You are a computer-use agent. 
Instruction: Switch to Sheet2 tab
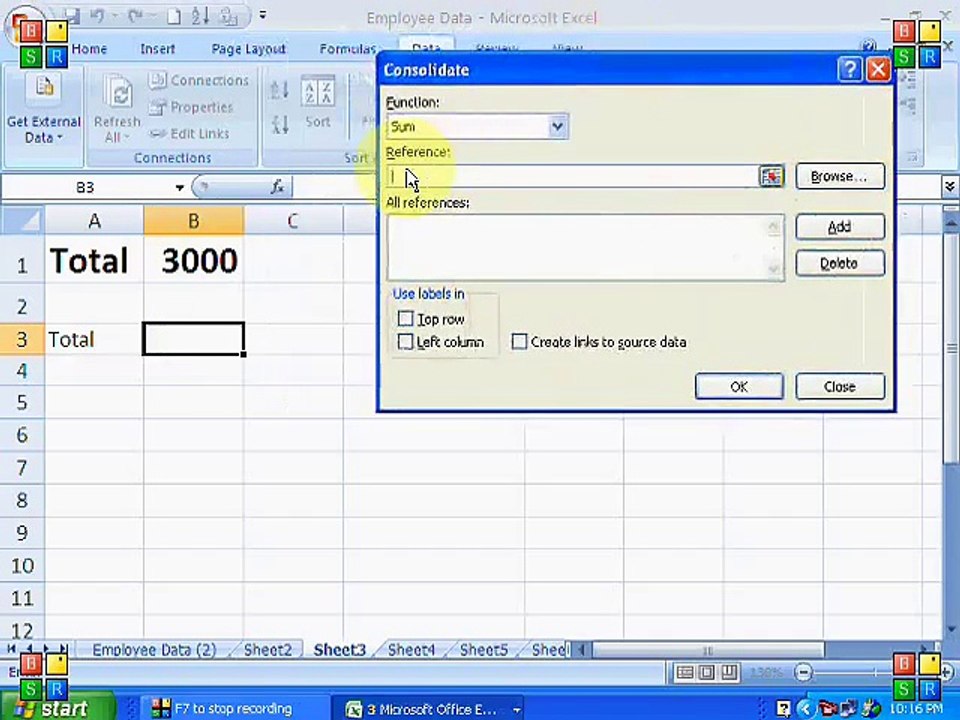(x=268, y=650)
